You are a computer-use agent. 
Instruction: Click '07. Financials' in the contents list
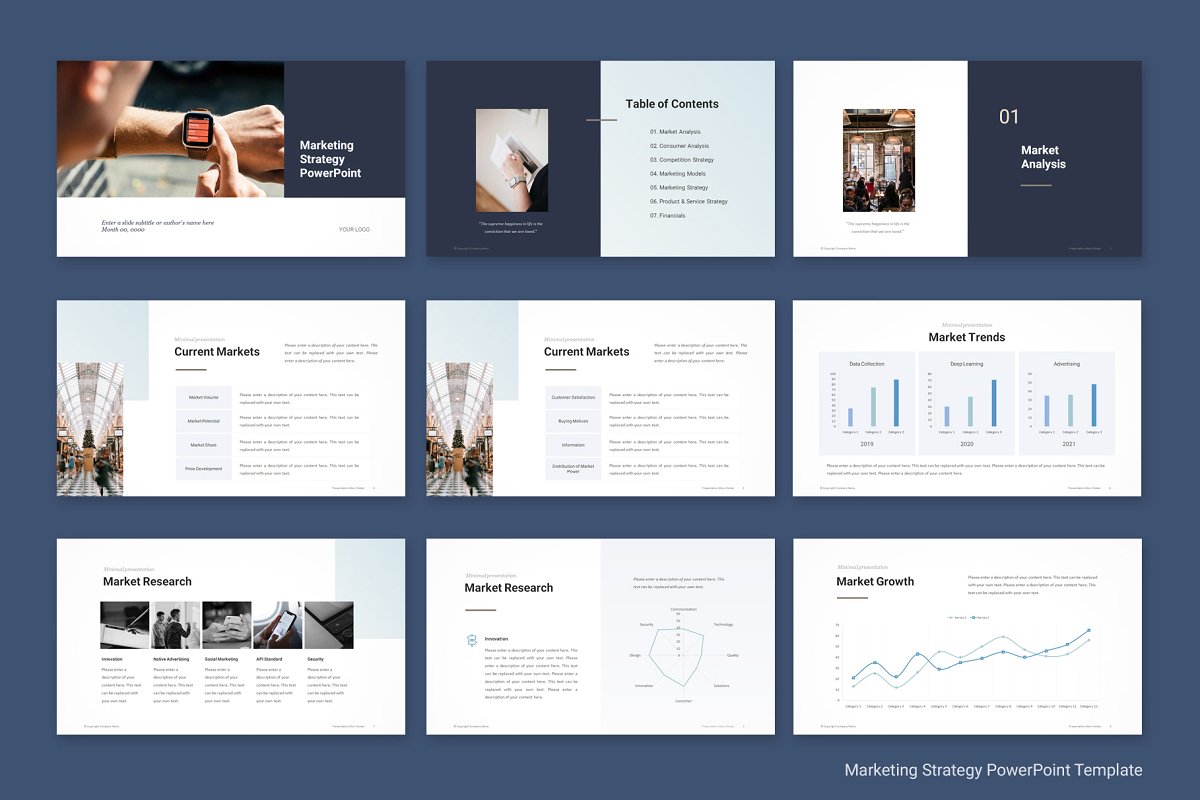(x=668, y=216)
